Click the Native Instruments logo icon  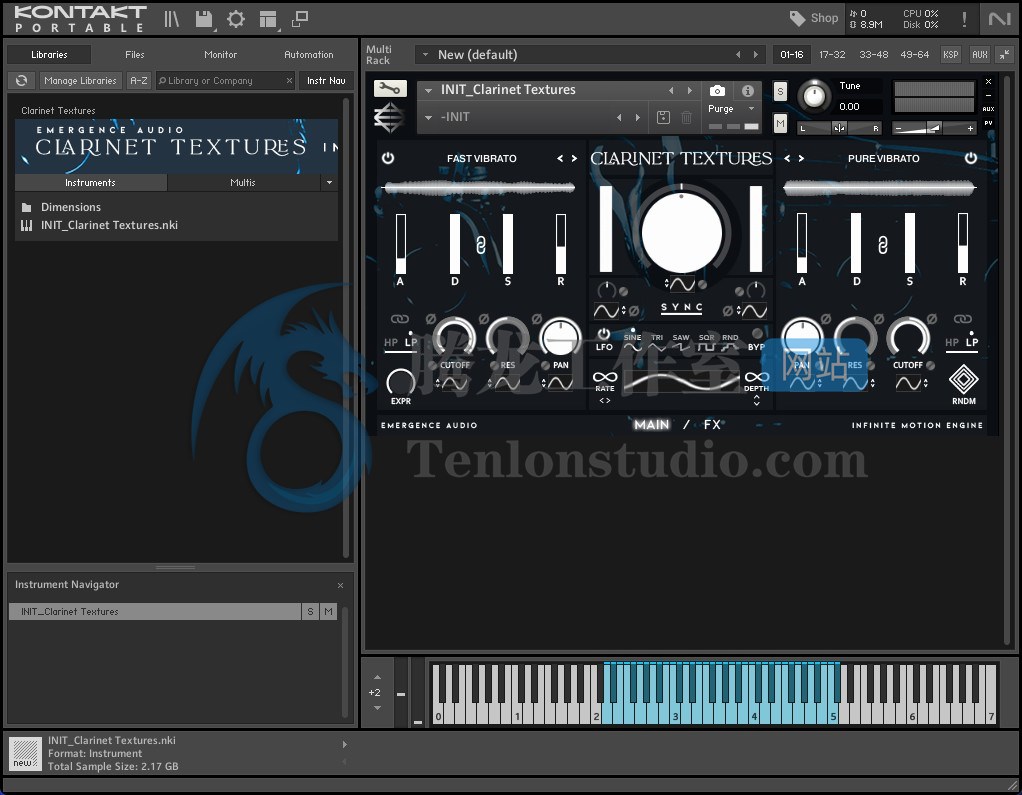coord(999,19)
